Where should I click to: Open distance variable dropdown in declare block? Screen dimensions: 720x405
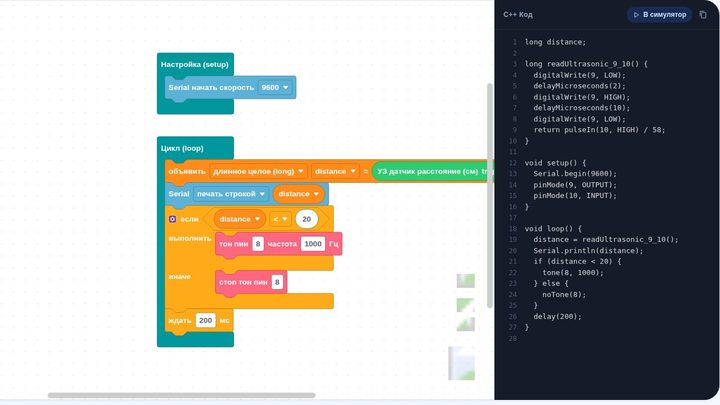335,171
